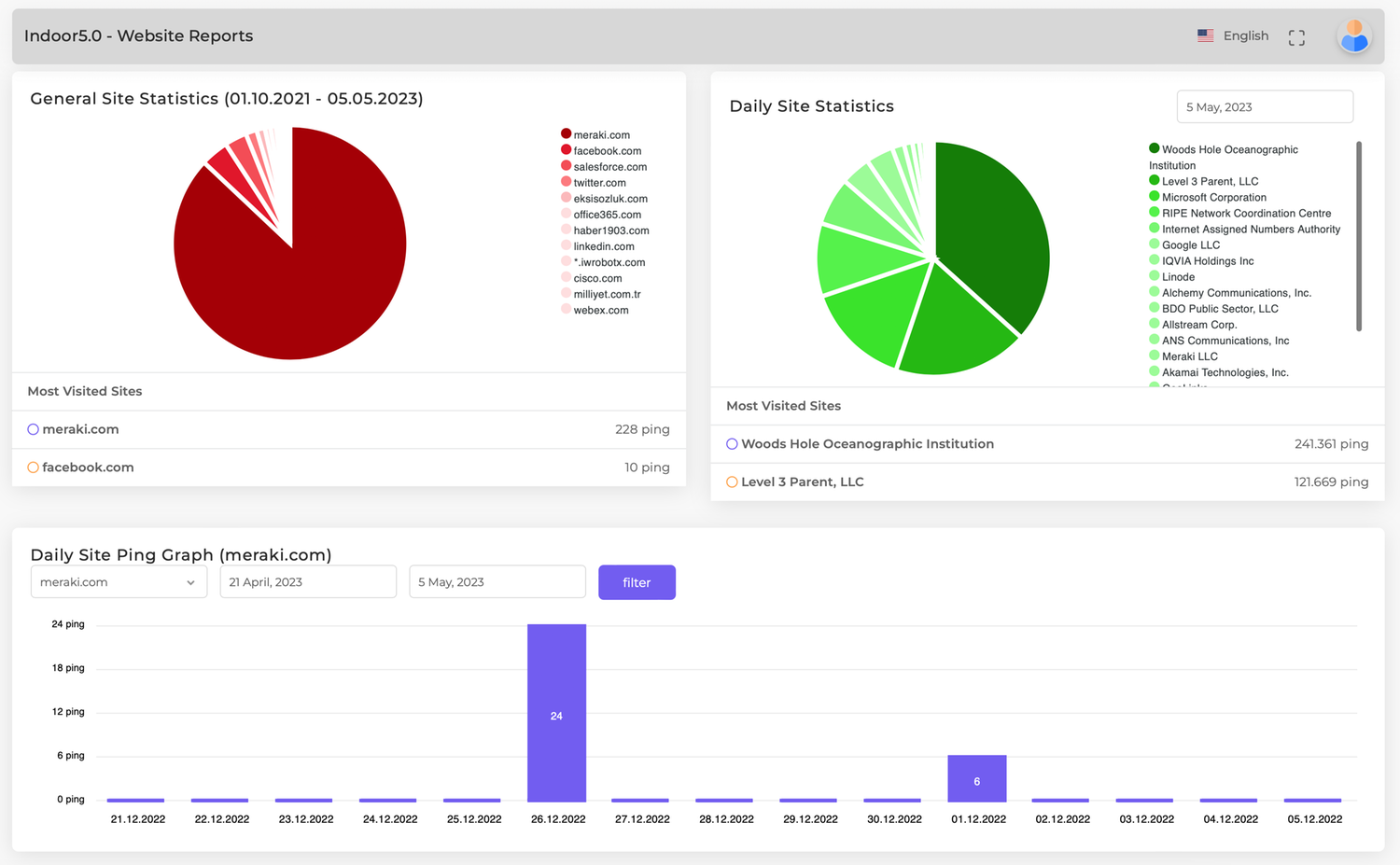Click circle icon beside Woods Hole row
Image resolution: width=1400 pixels, height=865 pixels.
click(x=732, y=444)
